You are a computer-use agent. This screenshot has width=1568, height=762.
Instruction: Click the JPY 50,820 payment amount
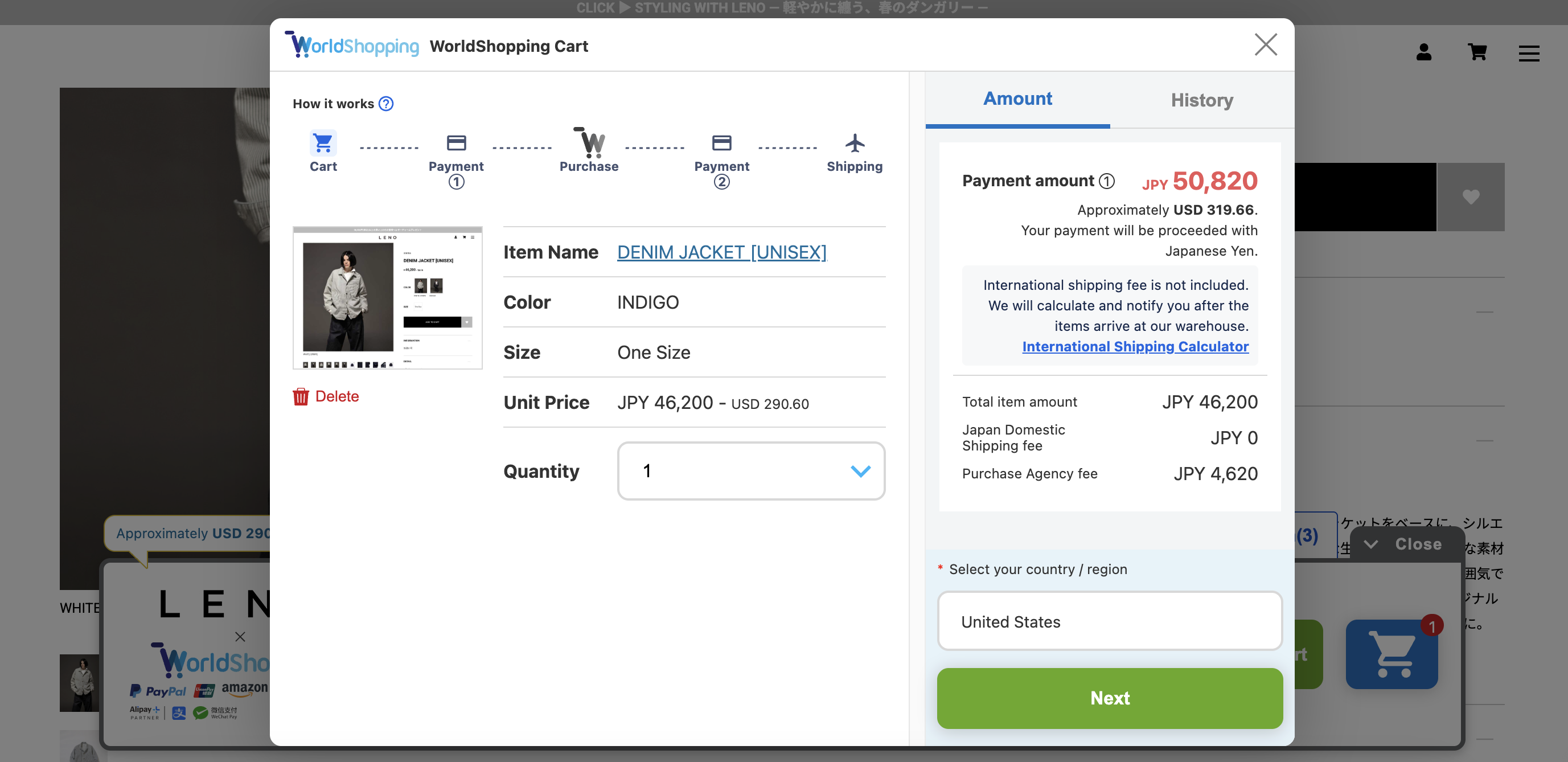tap(1200, 181)
